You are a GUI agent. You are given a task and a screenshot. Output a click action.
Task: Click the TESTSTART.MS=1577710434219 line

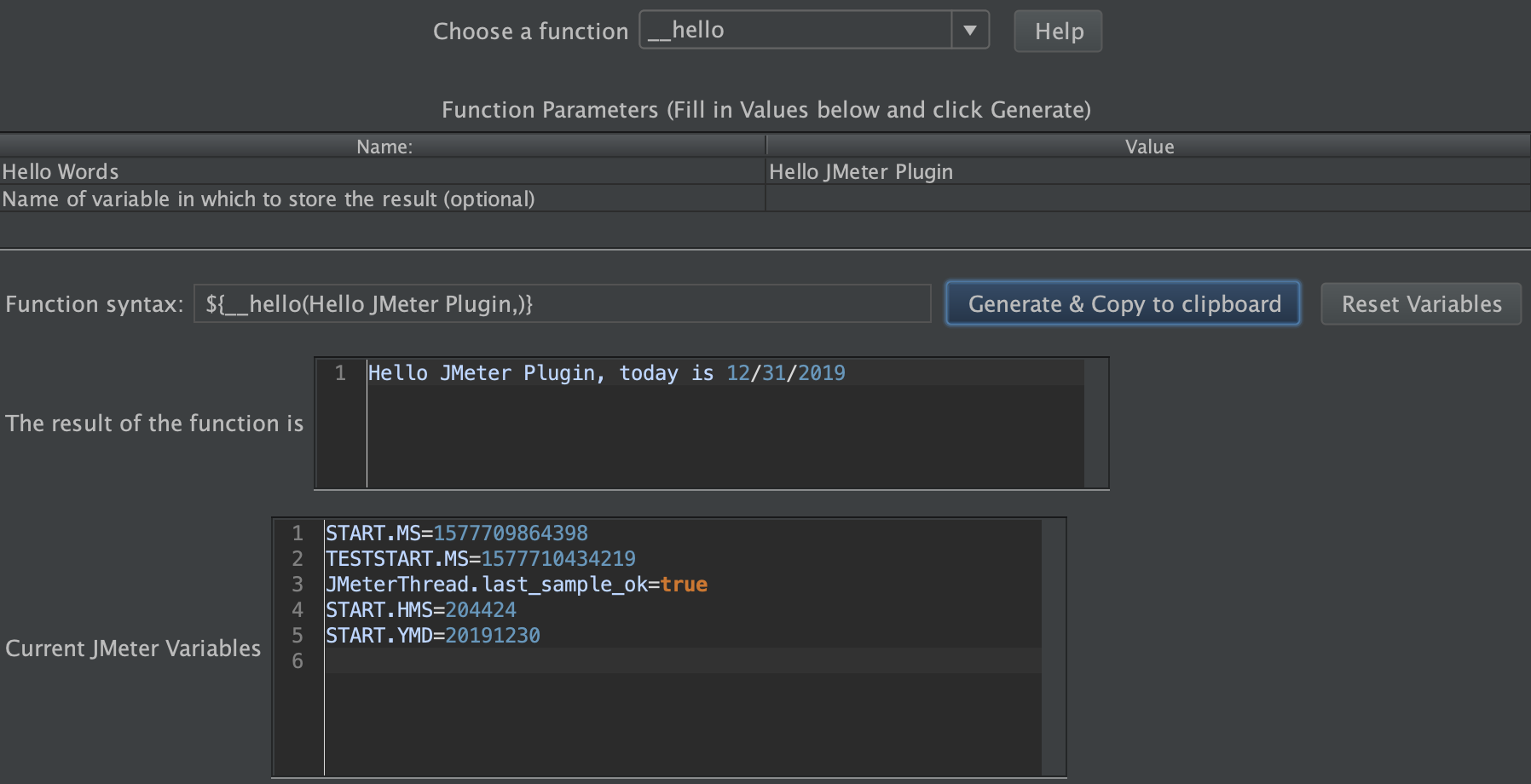(x=481, y=558)
